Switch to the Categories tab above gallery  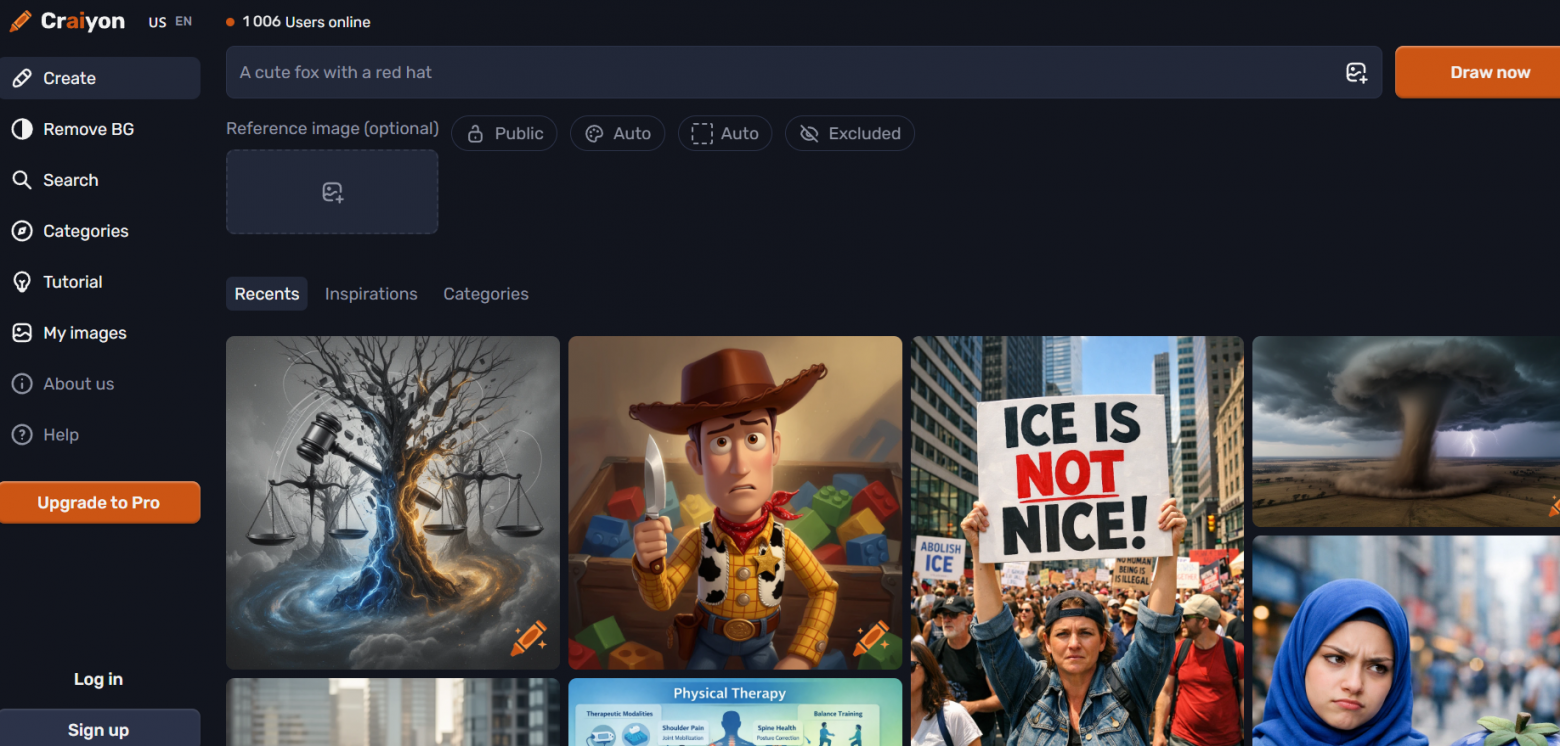point(486,294)
